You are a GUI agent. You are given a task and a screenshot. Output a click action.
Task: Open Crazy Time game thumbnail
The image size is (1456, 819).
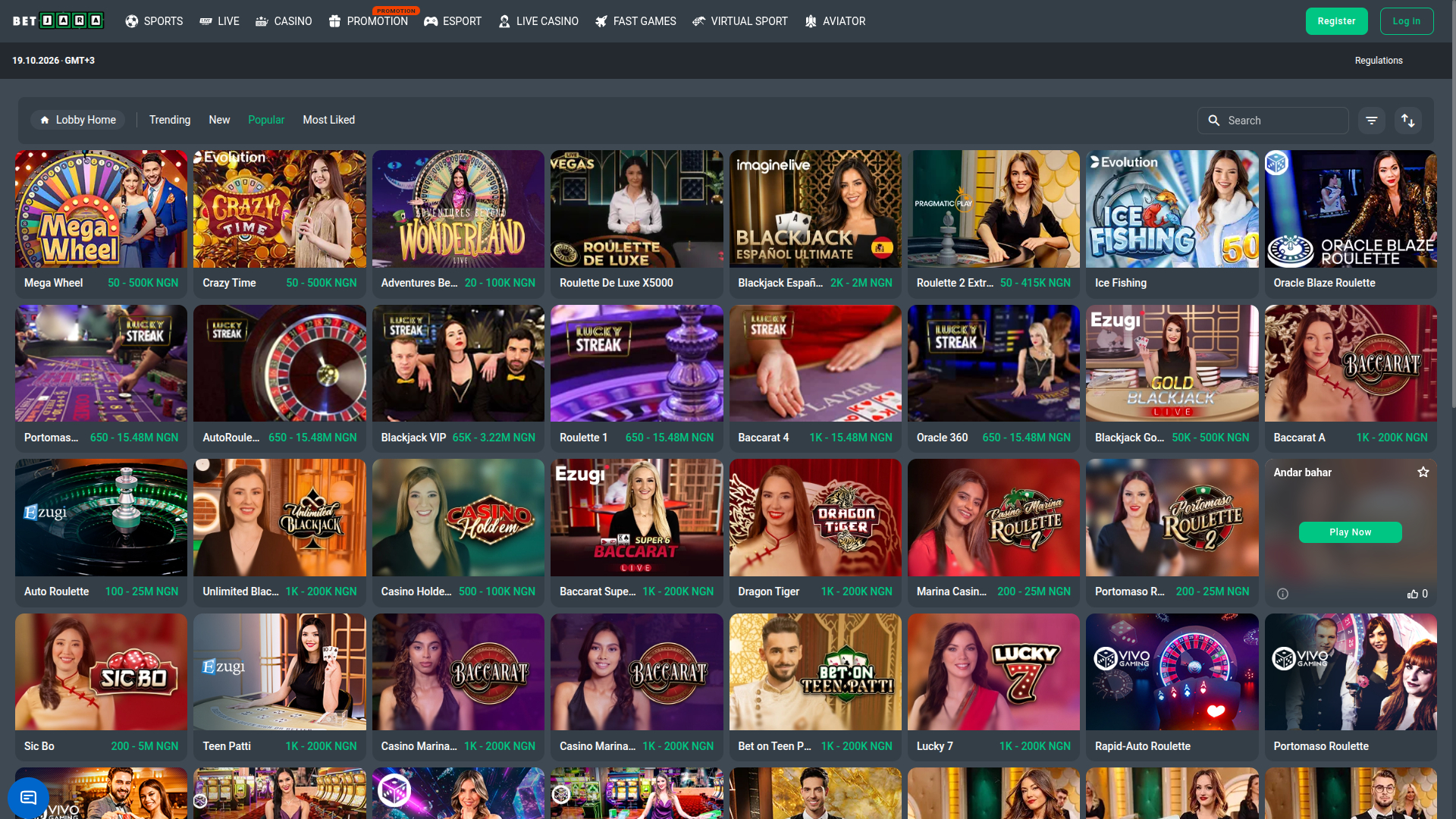pyautogui.click(x=279, y=209)
